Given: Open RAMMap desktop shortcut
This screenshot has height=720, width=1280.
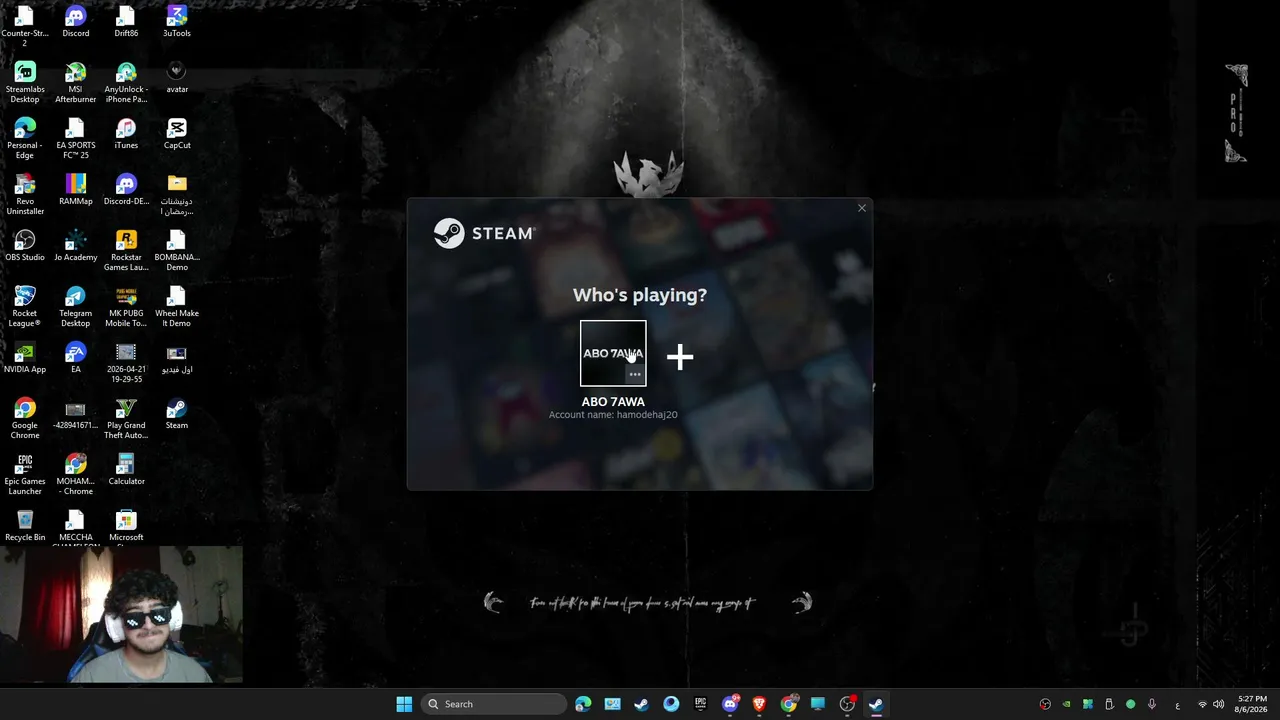Looking at the screenshot, I should click(75, 190).
